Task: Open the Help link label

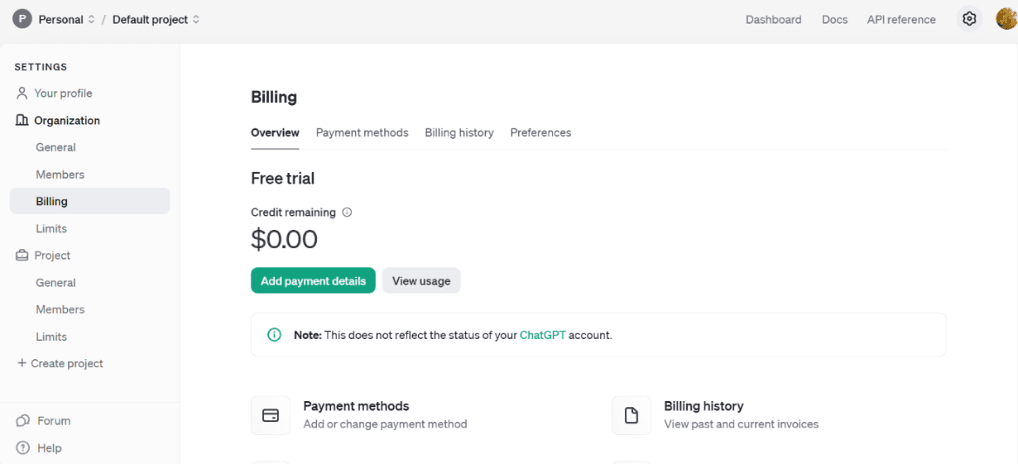Action: pos(49,448)
